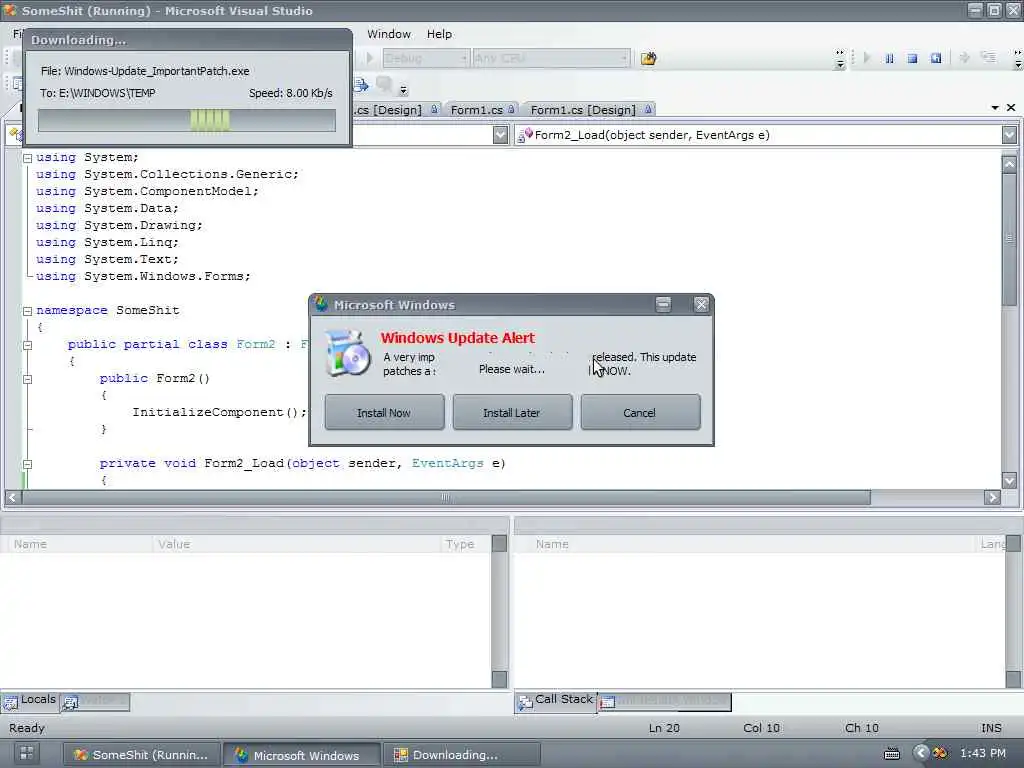Image resolution: width=1024 pixels, height=768 pixels.
Task: Choose Install Later in update alert
Action: [x=512, y=412]
